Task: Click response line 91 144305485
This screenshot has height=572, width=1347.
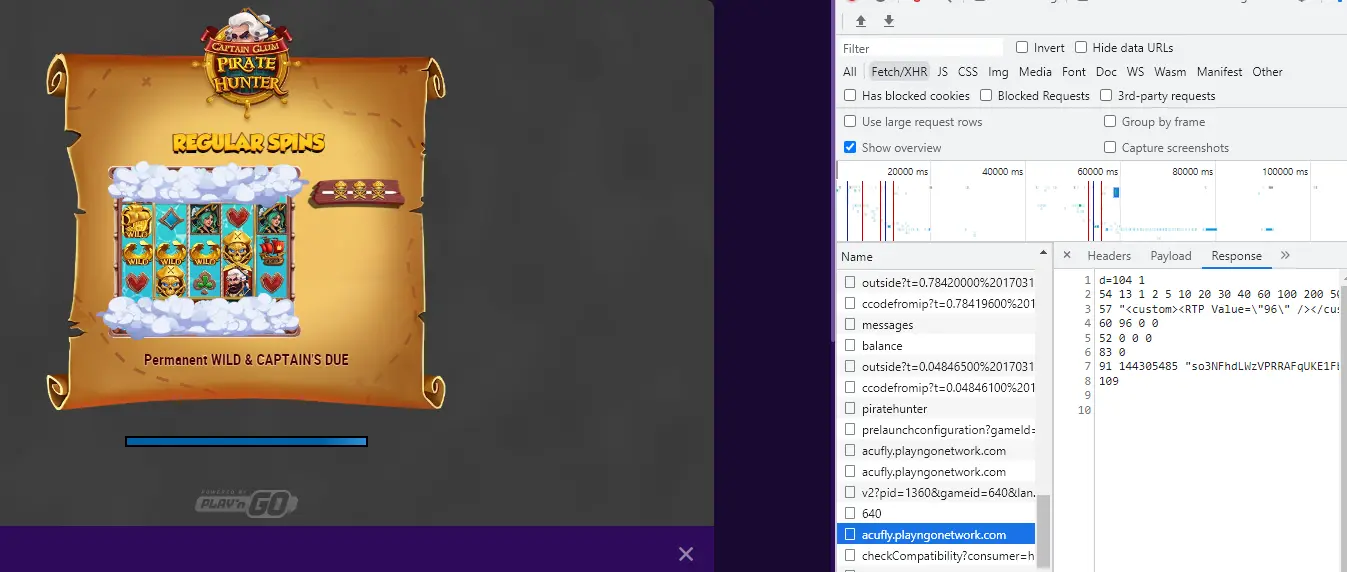Action: pos(1220,367)
